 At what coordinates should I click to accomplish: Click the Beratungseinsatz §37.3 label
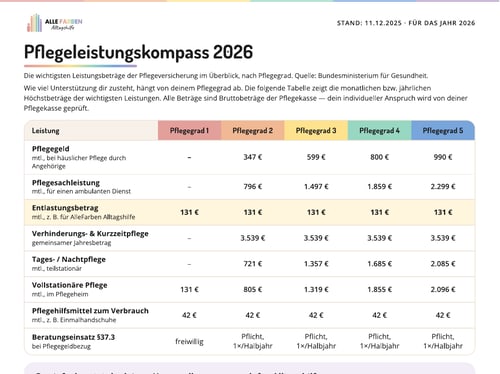click(73, 337)
